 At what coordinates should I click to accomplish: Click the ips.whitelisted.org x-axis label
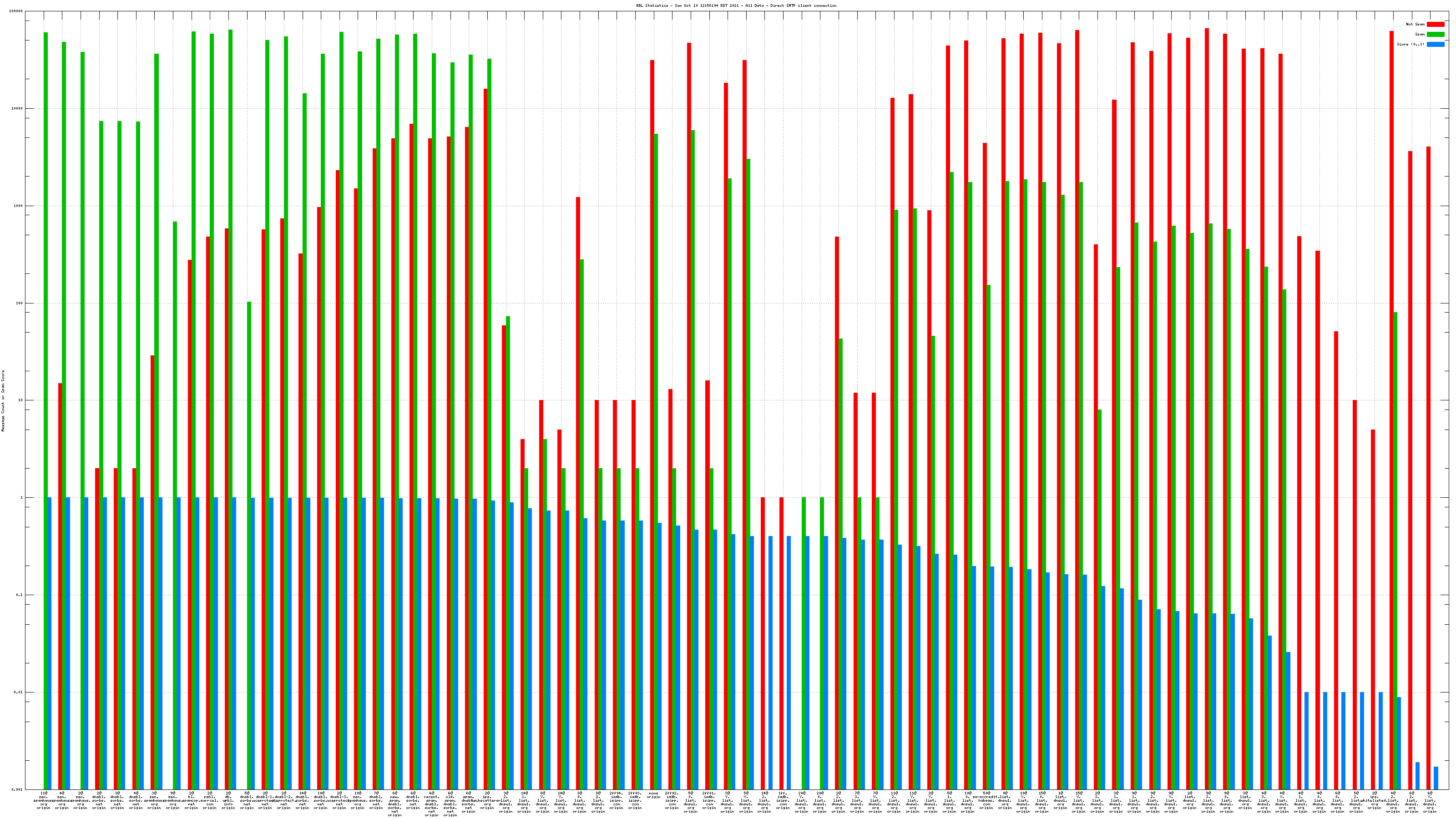(x=1374, y=800)
